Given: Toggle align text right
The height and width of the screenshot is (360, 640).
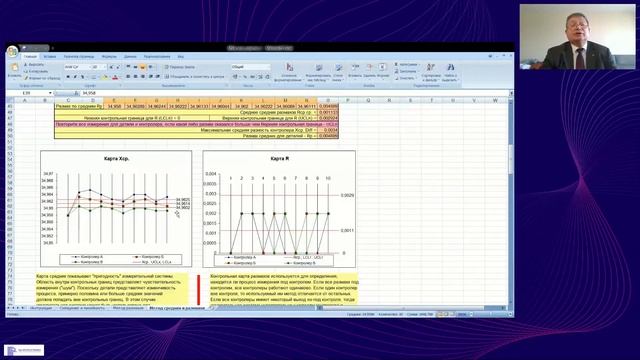Looking at the screenshot, I should pyautogui.click(x=143, y=77).
